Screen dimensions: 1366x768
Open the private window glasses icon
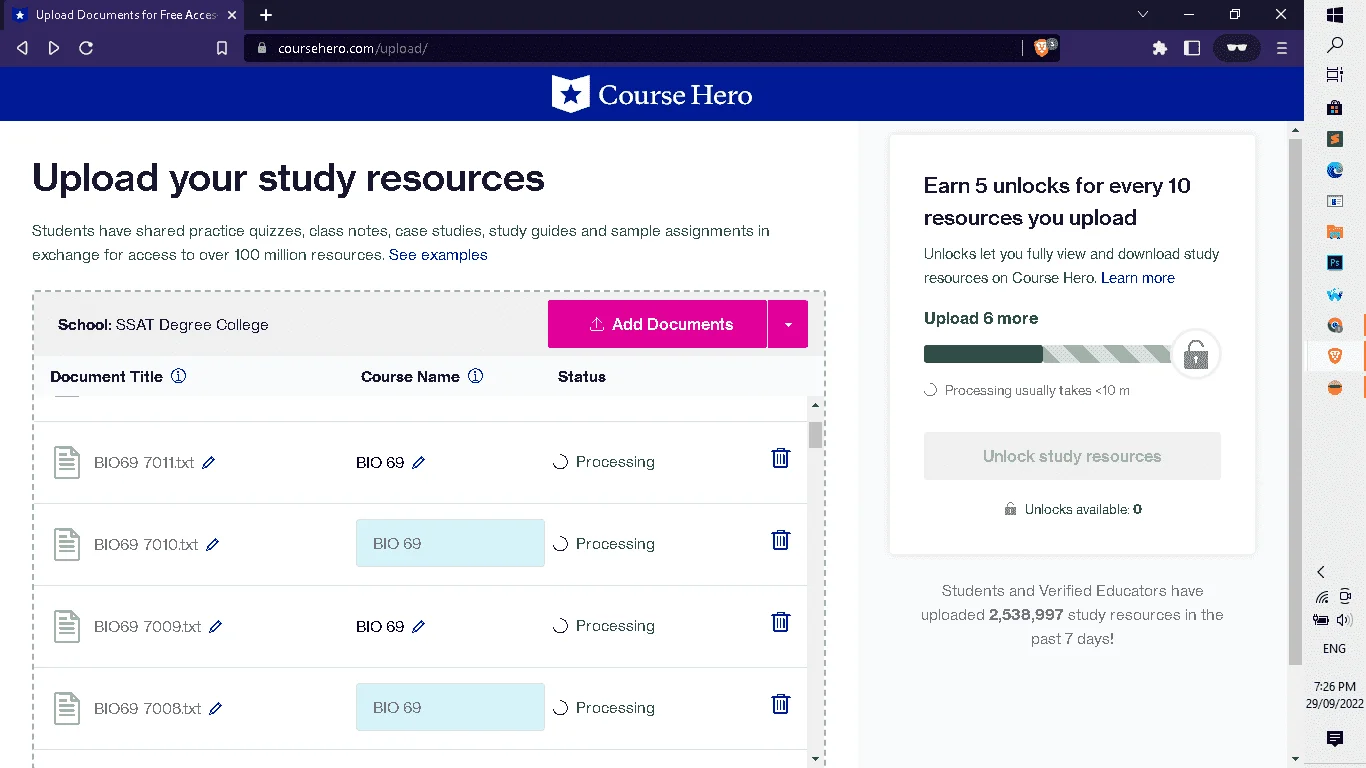pos(1237,48)
